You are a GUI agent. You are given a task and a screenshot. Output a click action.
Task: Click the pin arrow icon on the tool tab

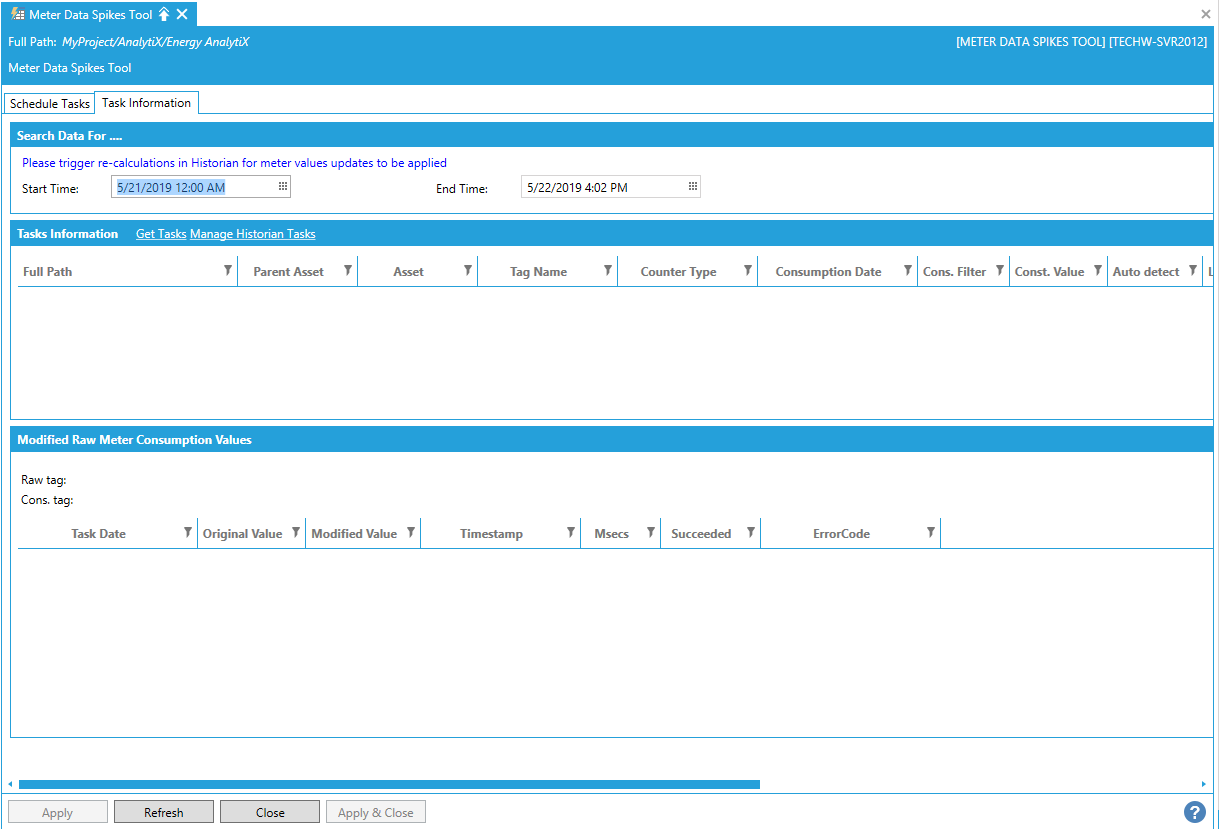coord(164,14)
